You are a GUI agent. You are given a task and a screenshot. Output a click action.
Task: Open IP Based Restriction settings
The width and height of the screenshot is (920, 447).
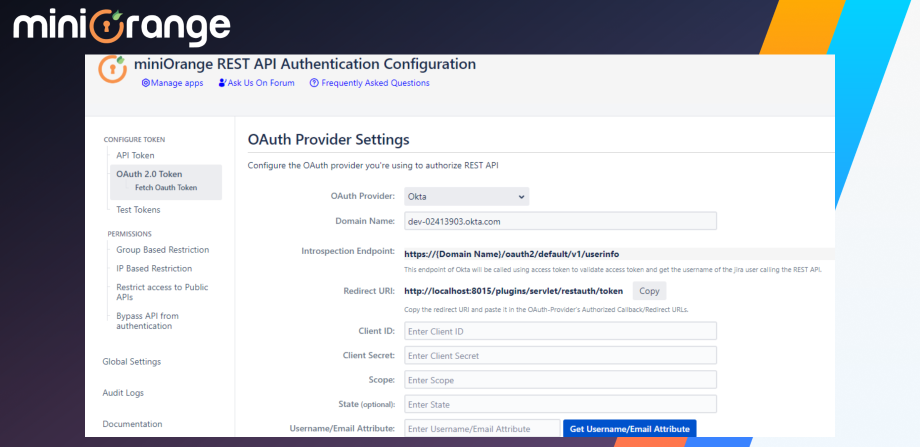point(154,269)
